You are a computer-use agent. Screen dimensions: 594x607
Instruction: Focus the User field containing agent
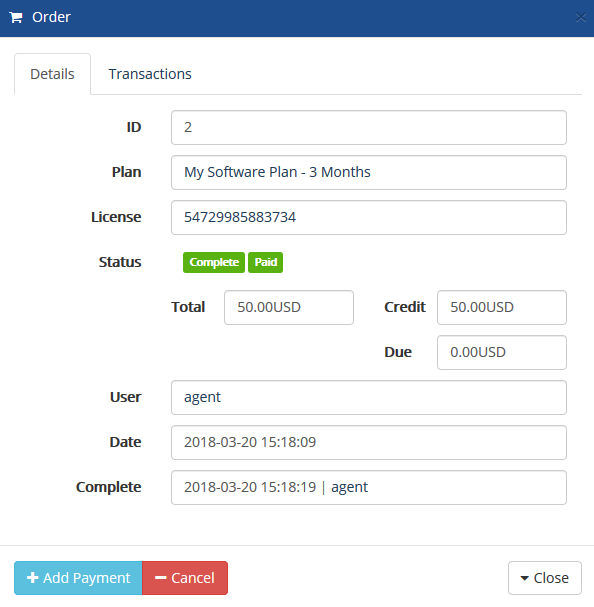pos(369,397)
